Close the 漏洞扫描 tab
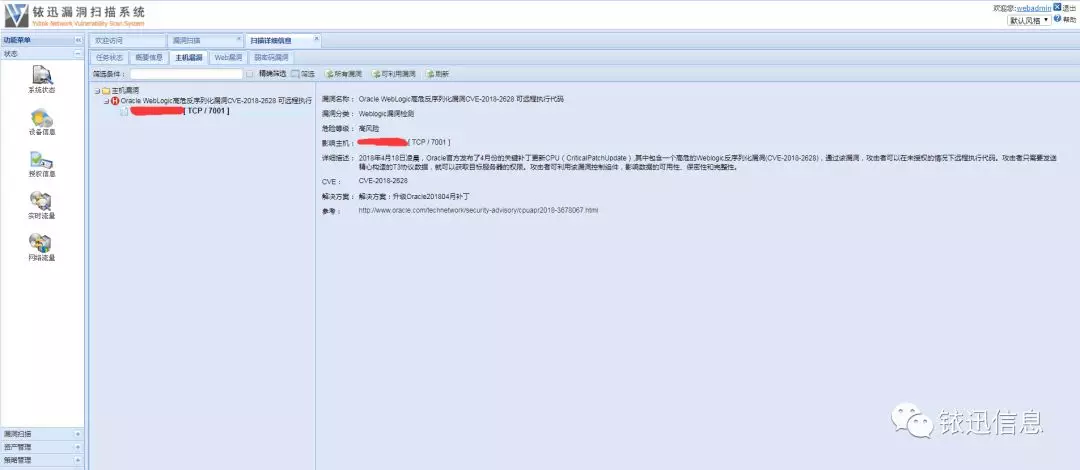The image size is (1080, 470). click(x=238, y=39)
